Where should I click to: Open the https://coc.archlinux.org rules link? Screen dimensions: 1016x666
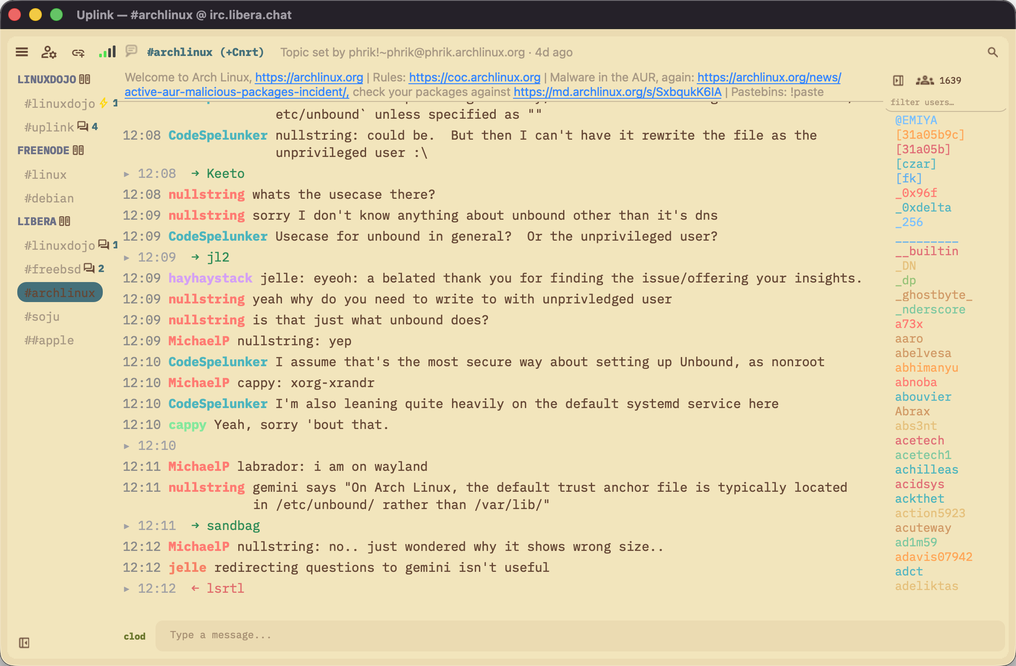click(x=474, y=77)
